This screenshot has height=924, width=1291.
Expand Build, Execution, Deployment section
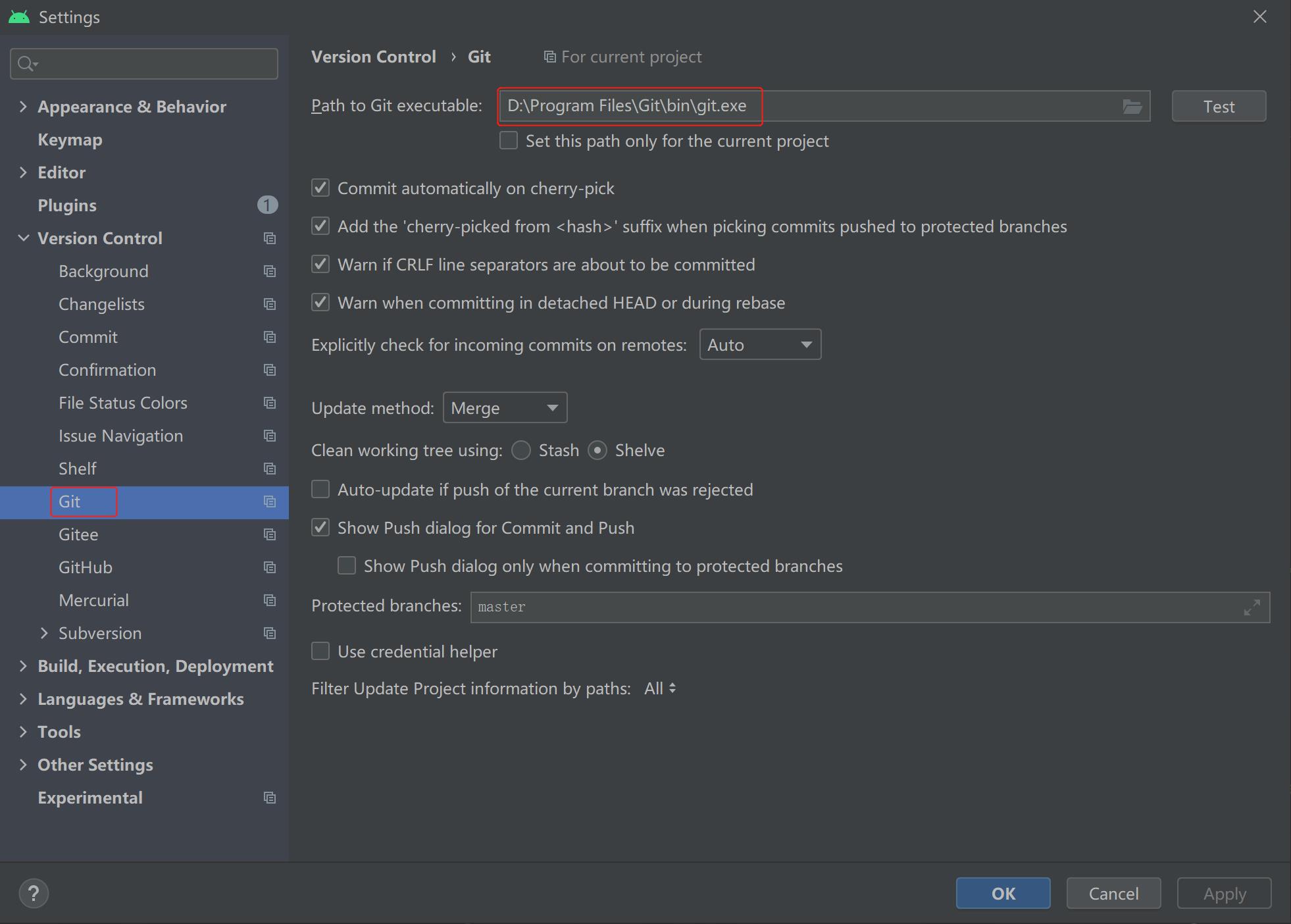coord(23,666)
